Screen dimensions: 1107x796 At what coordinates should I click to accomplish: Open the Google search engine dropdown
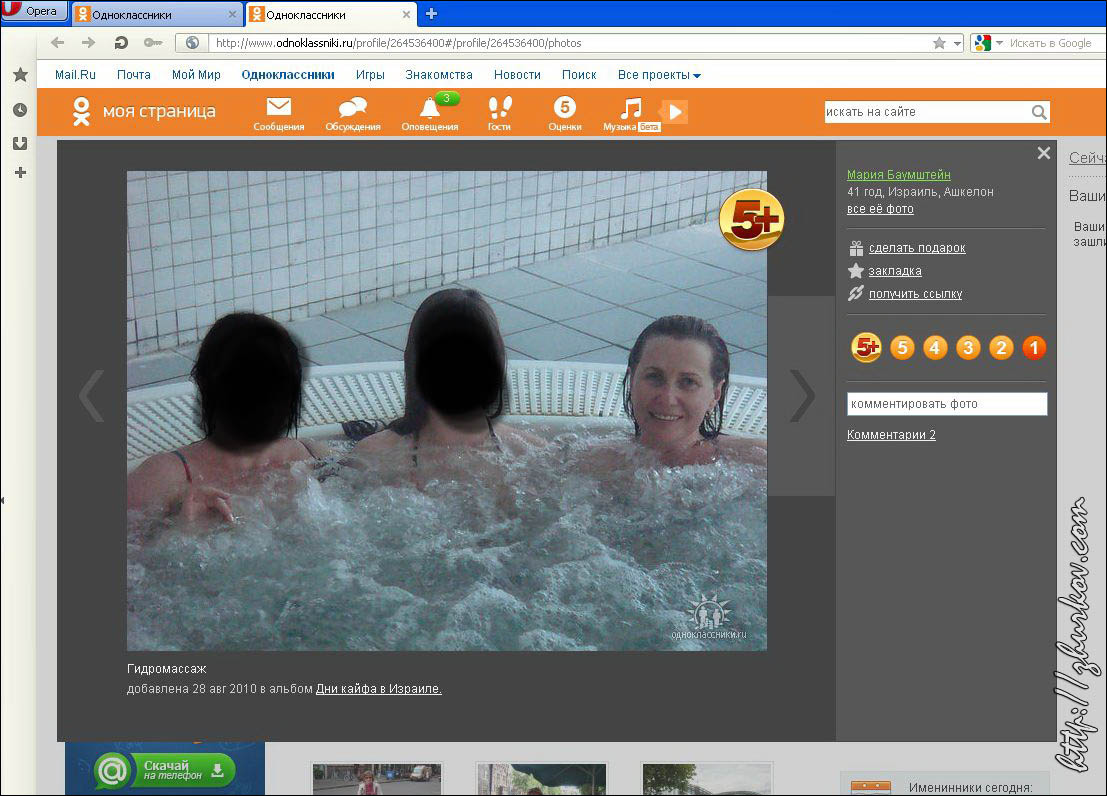(987, 43)
